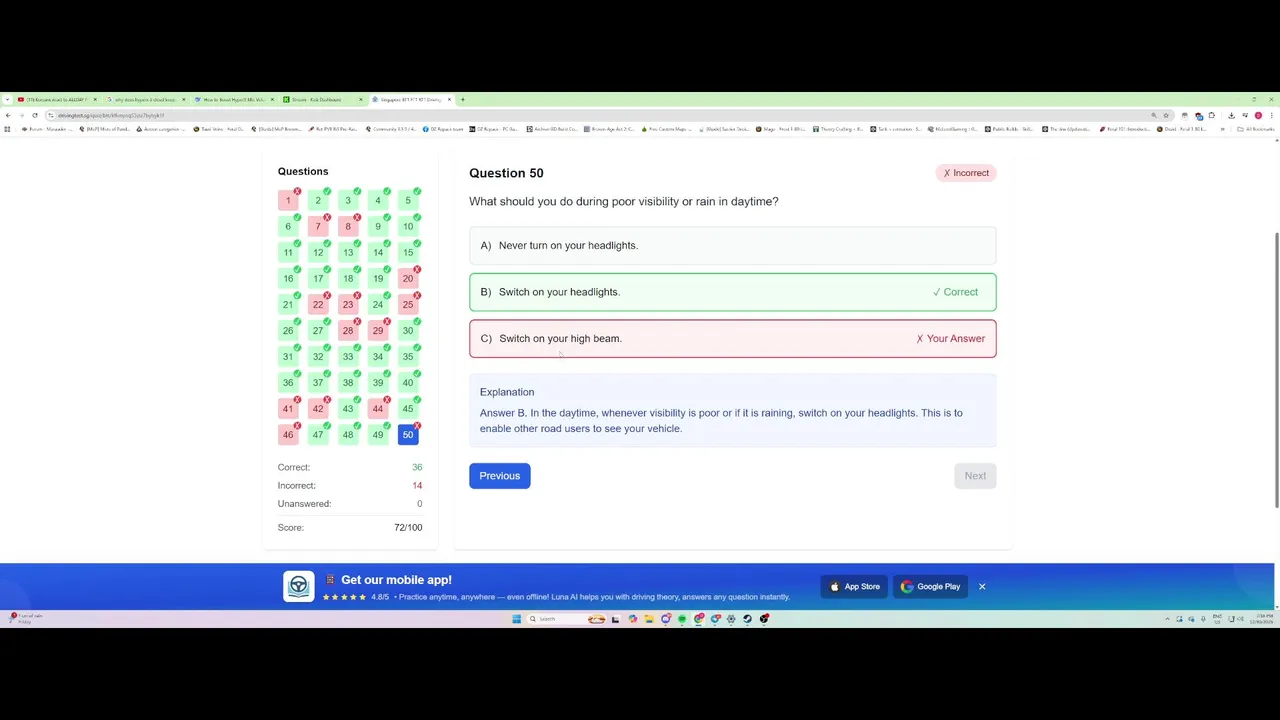This screenshot has height=720, width=1280.
Task: Open a new browser tab with plus icon
Action: coord(462,99)
